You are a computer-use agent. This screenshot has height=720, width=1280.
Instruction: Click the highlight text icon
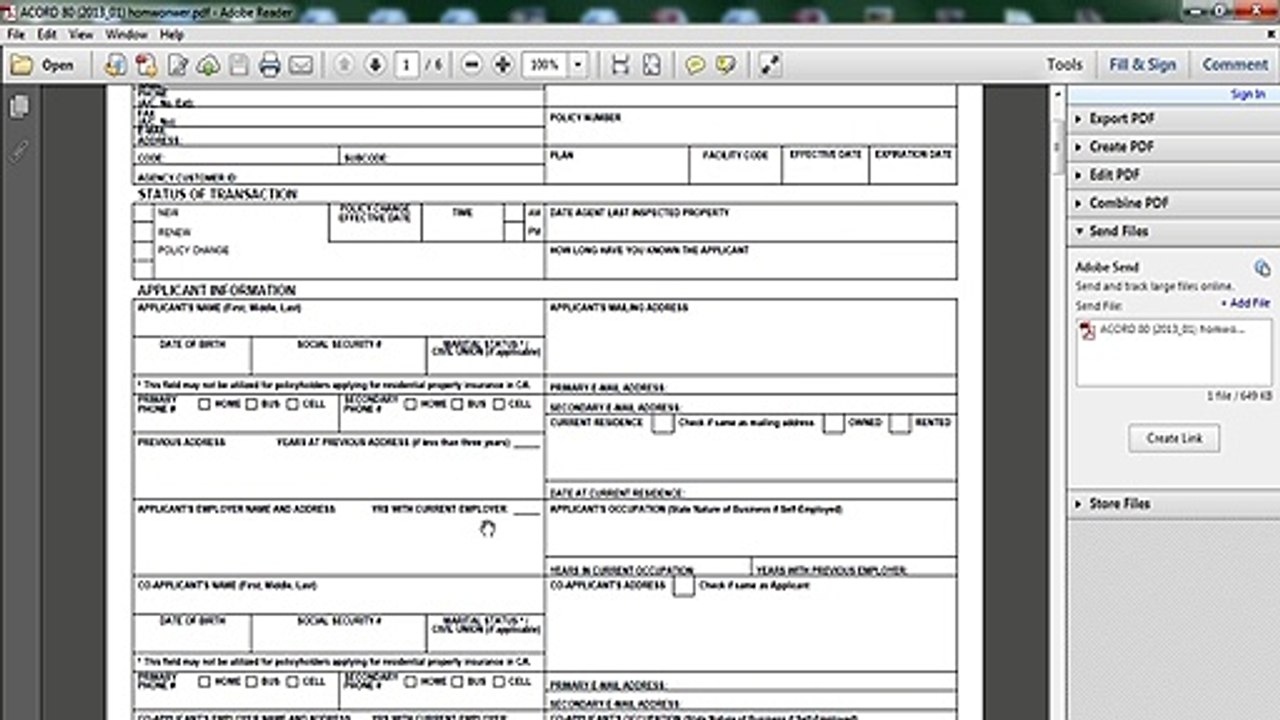(726, 65)
